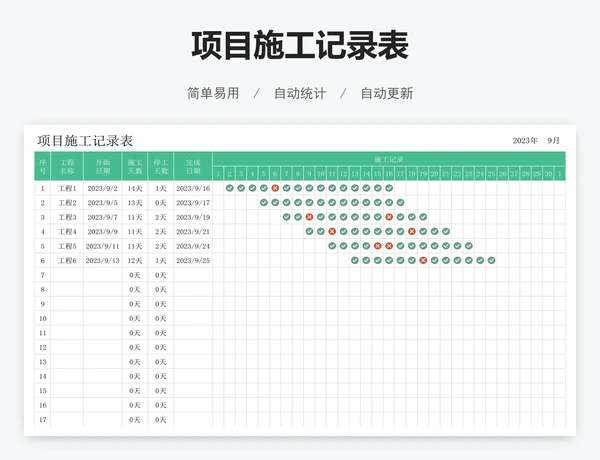Click the 施工记录 merged header

pos(389,159)
